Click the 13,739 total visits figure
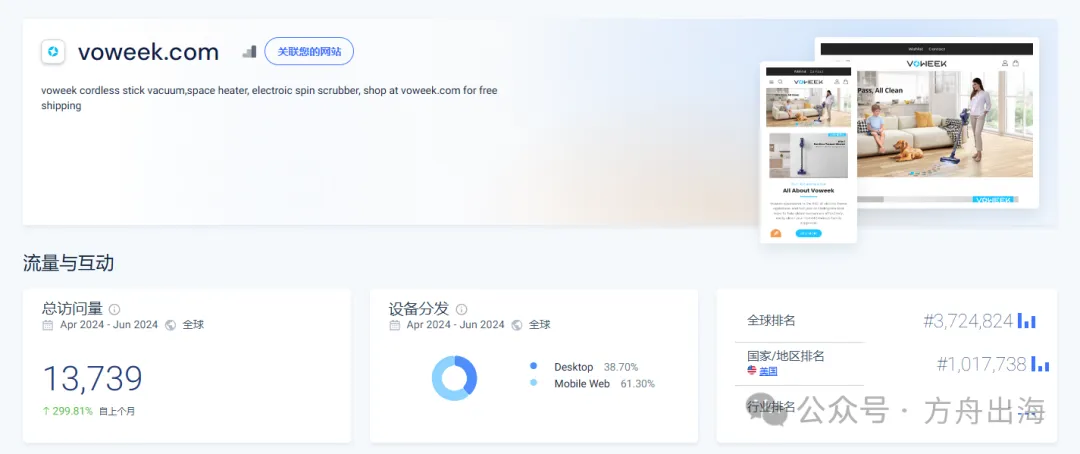The image size is (1080, 454). click(x=93, y=378)
